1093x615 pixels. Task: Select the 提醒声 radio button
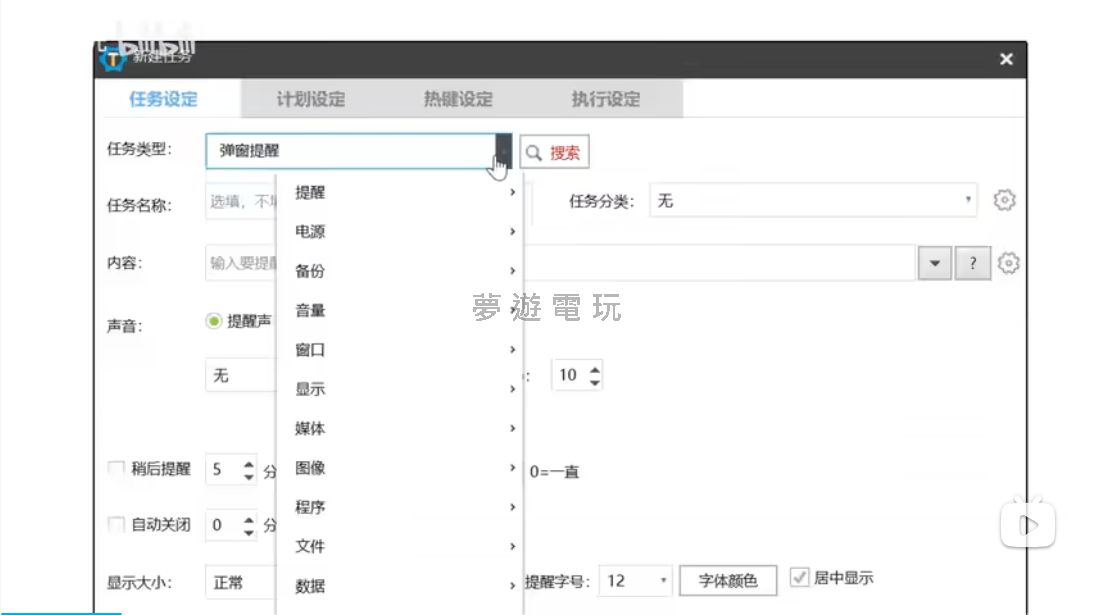coord(213,322)
